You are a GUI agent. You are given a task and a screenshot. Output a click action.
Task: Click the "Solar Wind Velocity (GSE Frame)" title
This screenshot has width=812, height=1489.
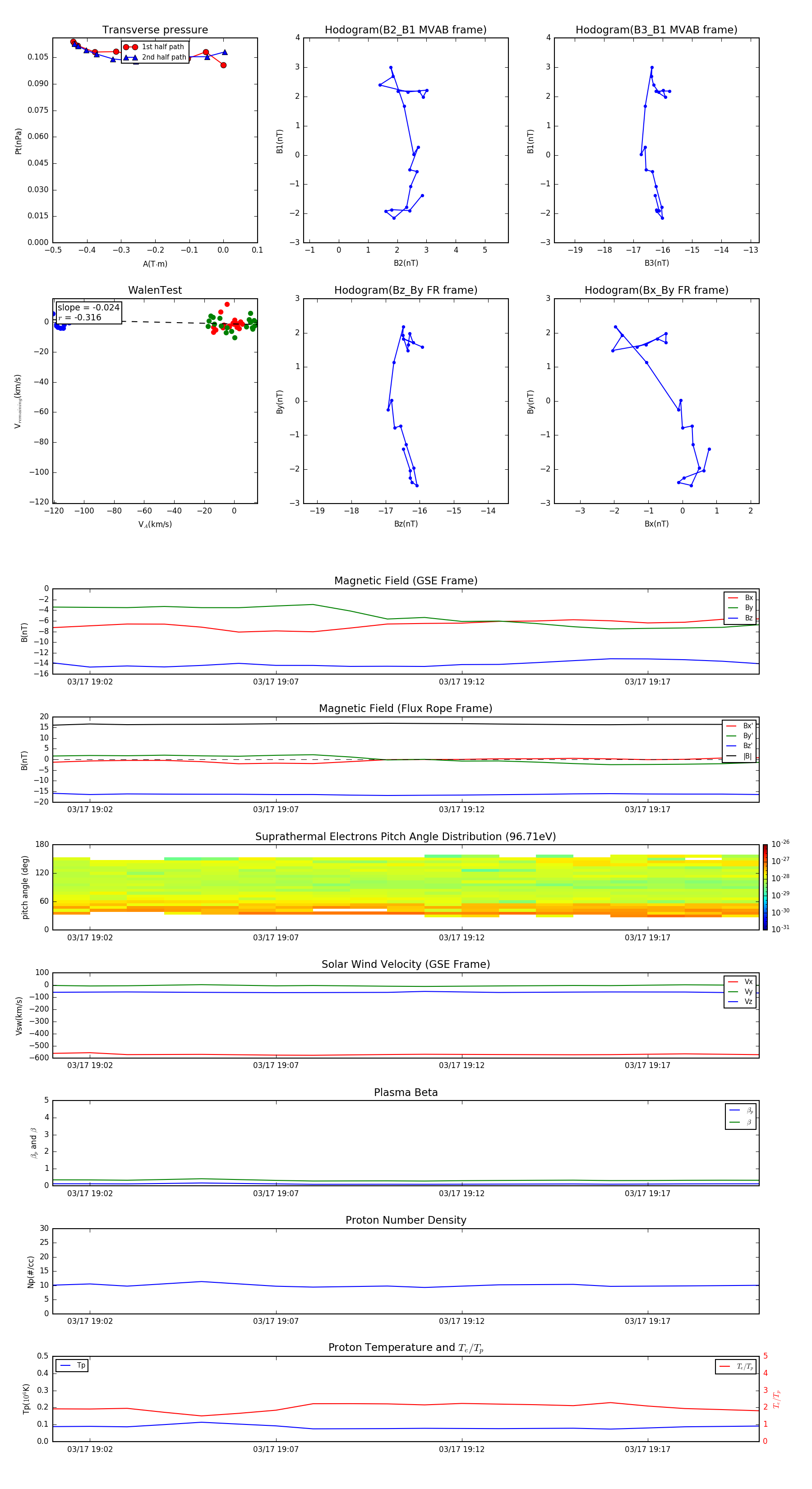(x=406, y=964)
